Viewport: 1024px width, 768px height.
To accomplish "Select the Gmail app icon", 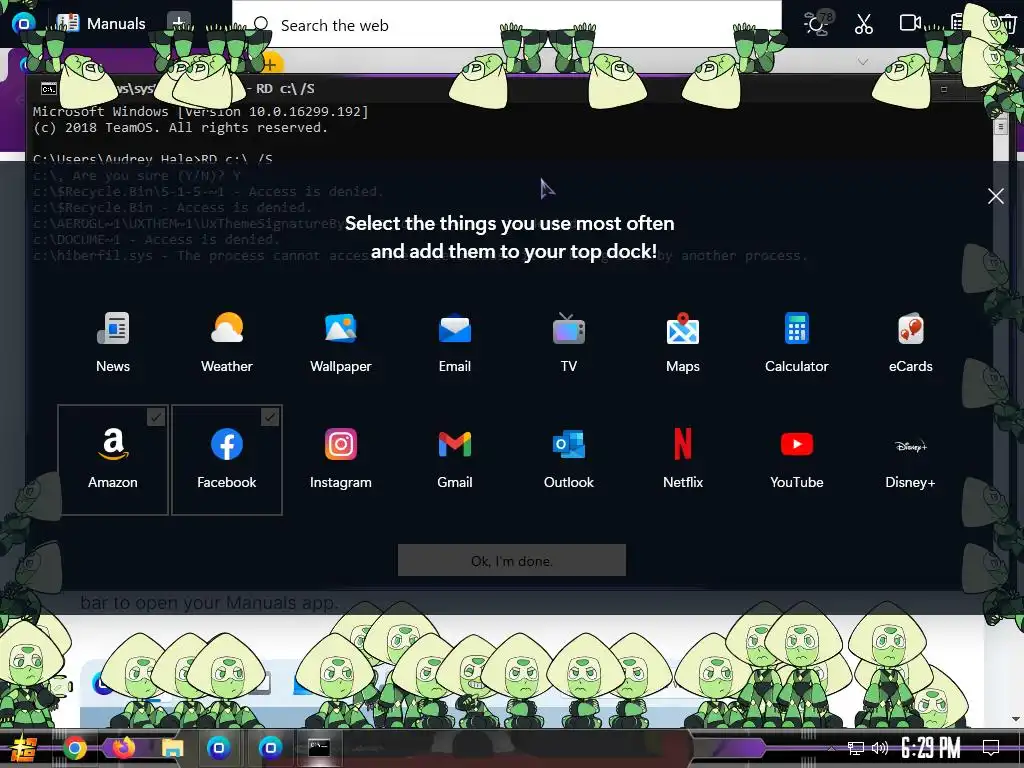I will 455,444.
